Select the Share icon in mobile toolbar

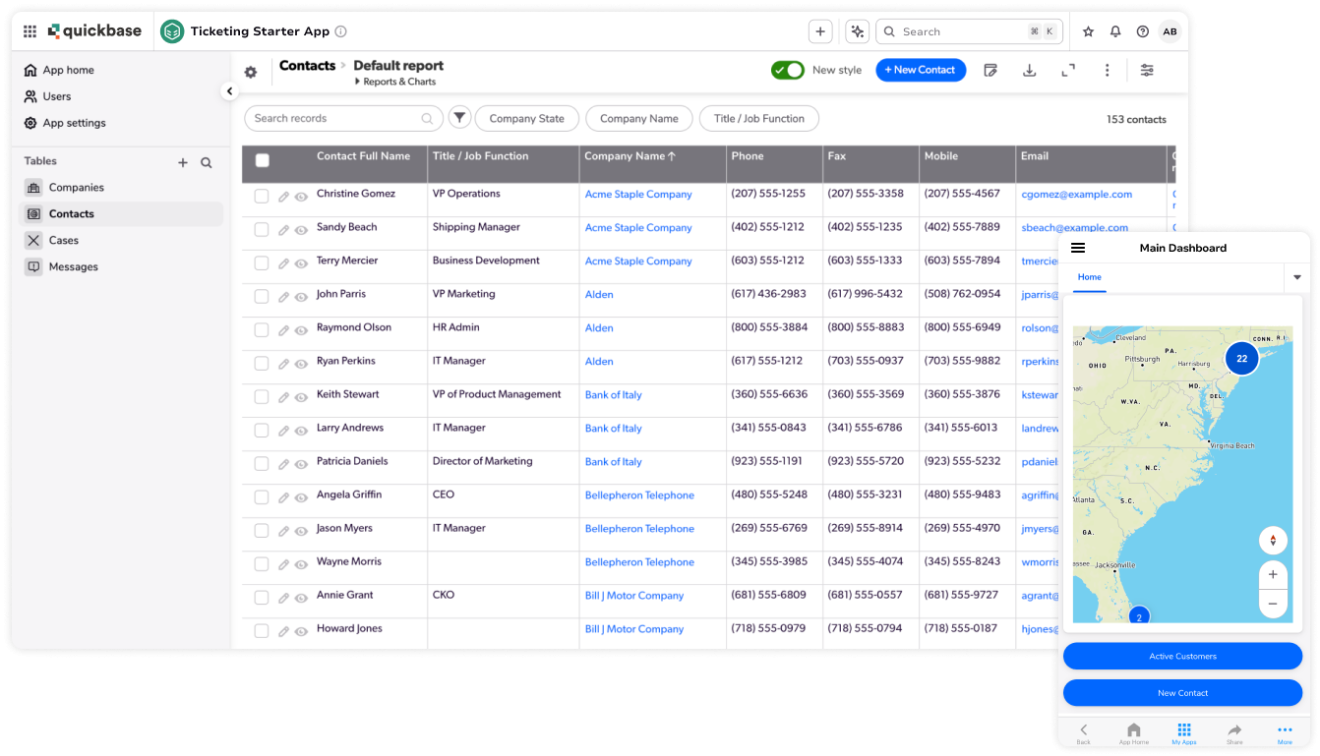coord(1235,731)
